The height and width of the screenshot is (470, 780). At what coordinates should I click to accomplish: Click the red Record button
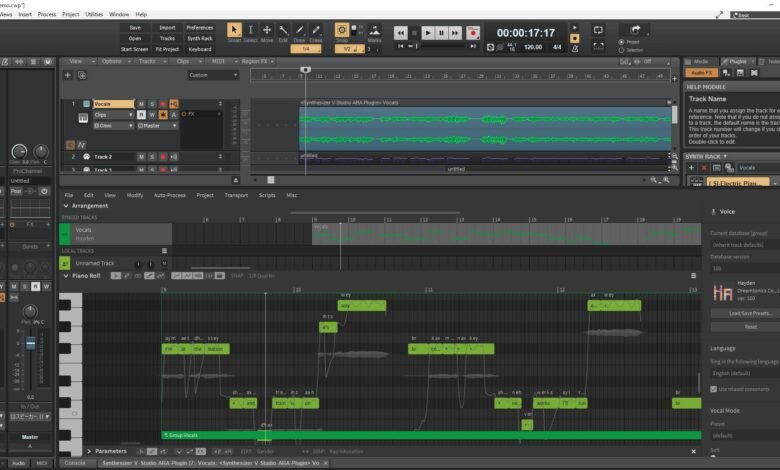coord(472,33)
